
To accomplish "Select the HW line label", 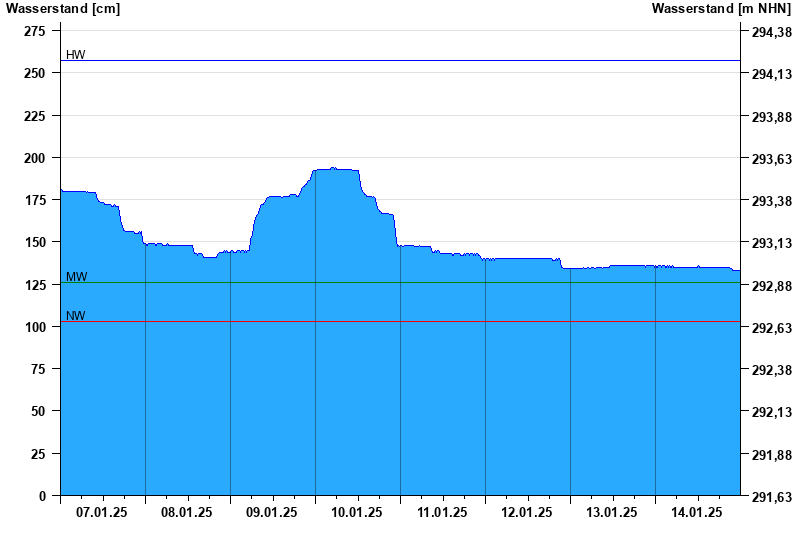I will (76, 55).
